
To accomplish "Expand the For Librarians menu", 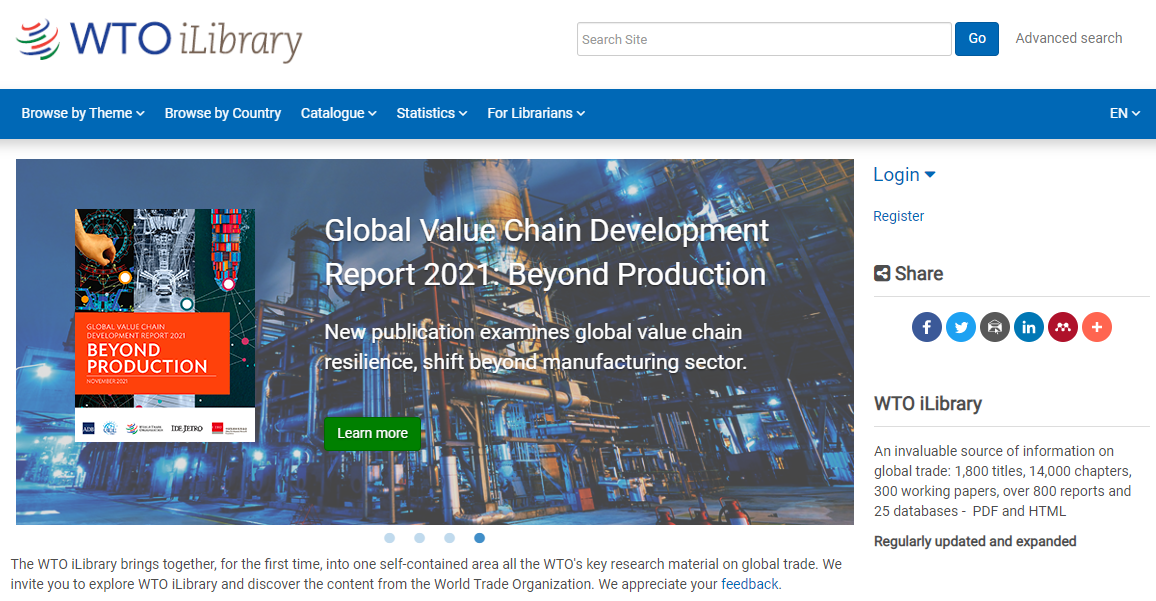I will pyautogui.click(x=536, y=114).
